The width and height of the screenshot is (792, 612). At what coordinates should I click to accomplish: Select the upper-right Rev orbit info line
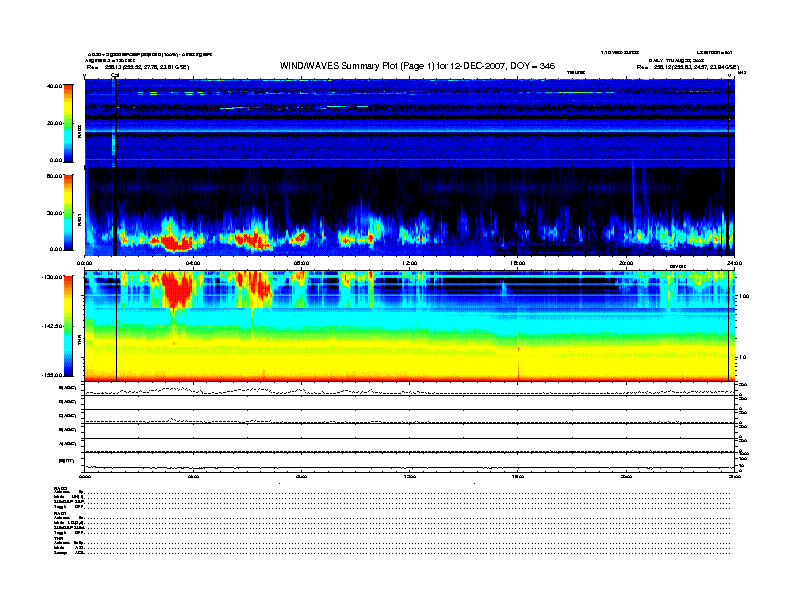[687, 67]
